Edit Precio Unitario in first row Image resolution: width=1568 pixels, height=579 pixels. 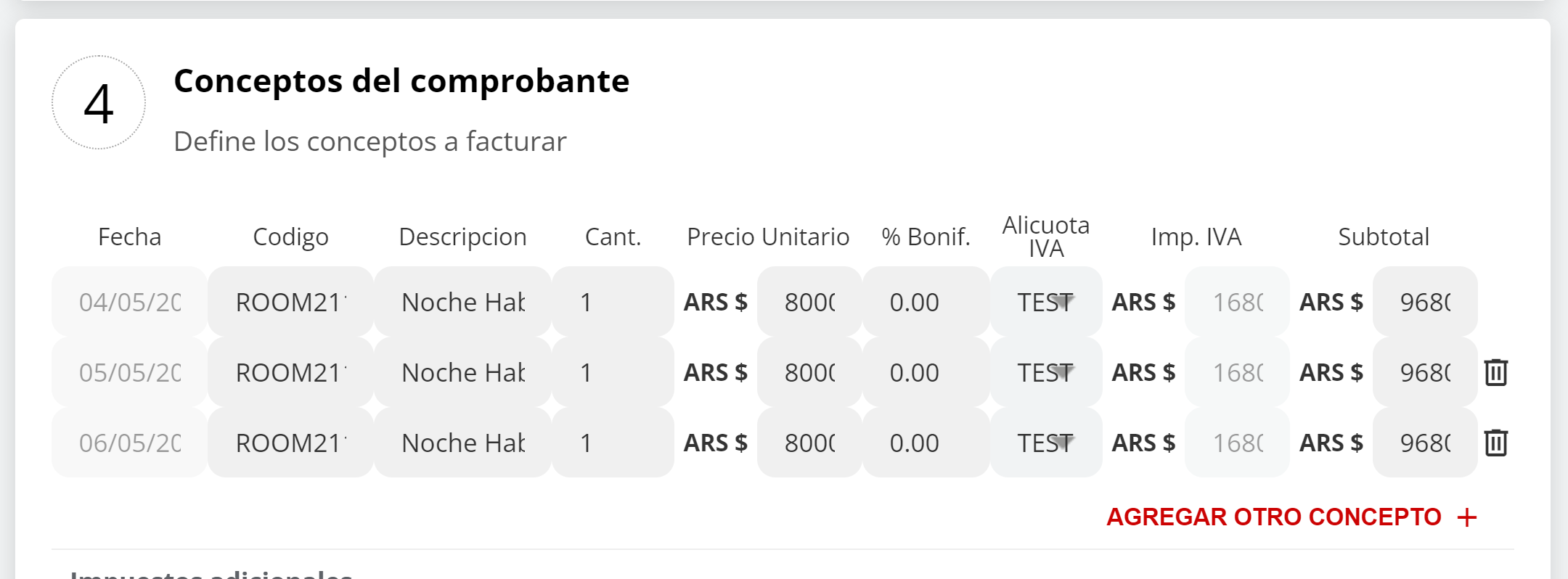809,302
